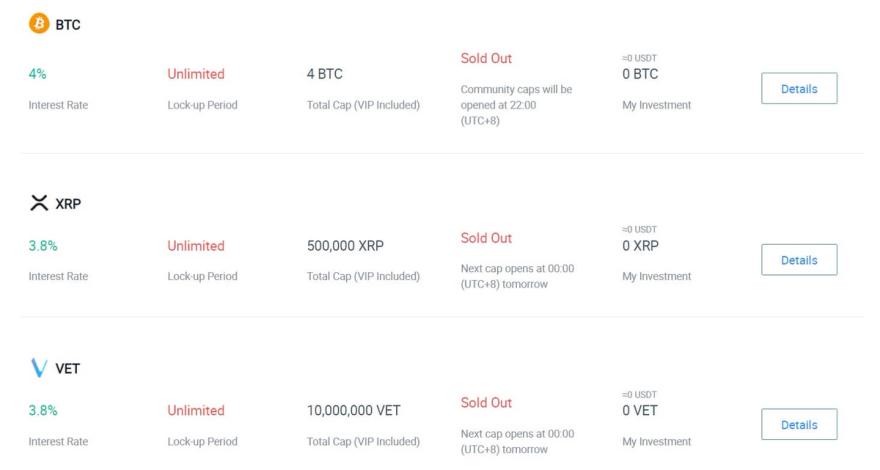The height and width of the screenshot is (470, 880).
Task: Open Details for the BTC product
Action: coord(798,88)
